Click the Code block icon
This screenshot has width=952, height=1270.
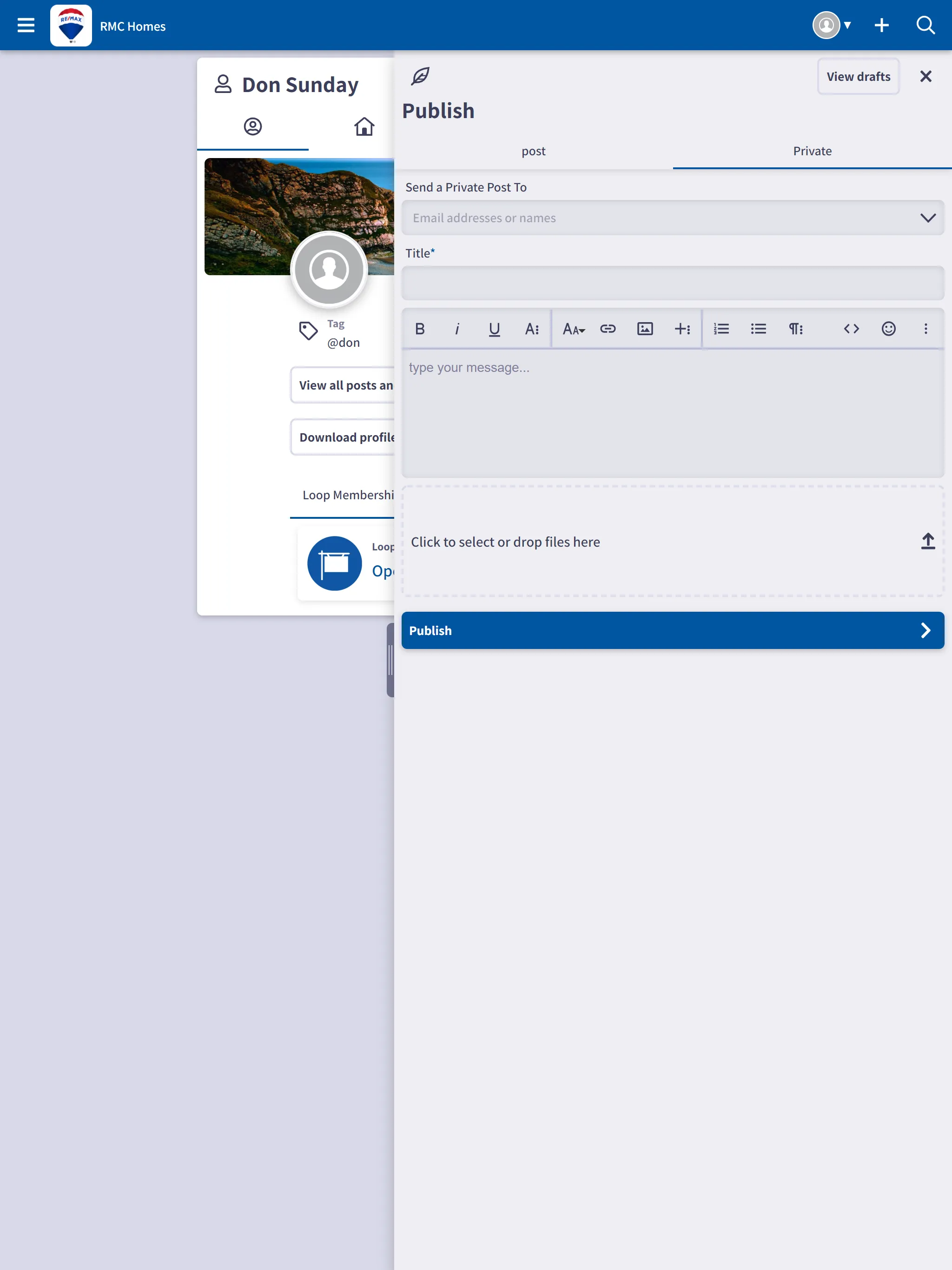[x=851, y=329]
